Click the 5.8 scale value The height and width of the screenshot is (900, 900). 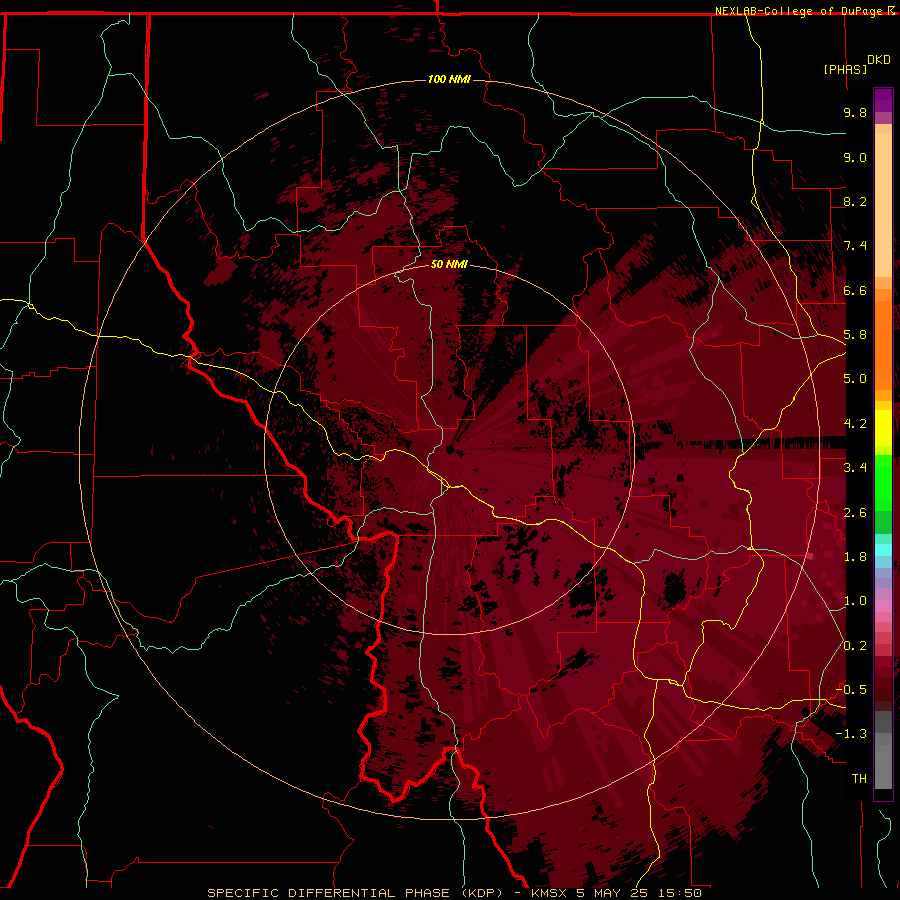pos(855,335)
